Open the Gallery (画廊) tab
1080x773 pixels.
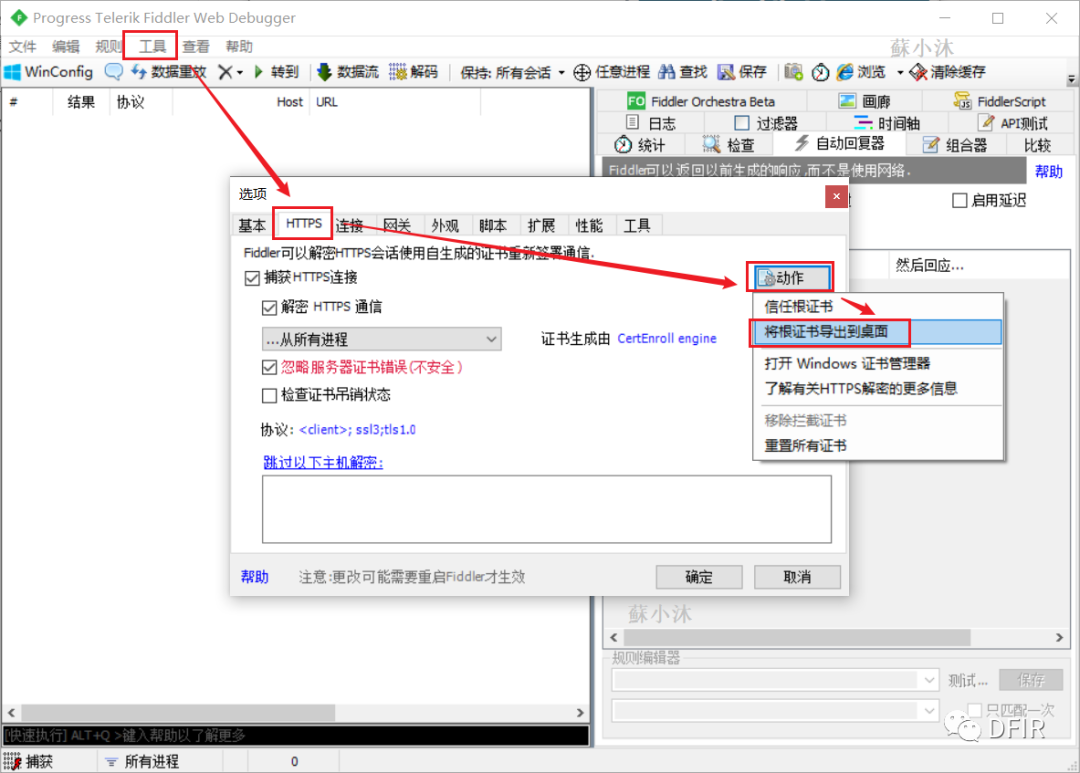(865, 101)
